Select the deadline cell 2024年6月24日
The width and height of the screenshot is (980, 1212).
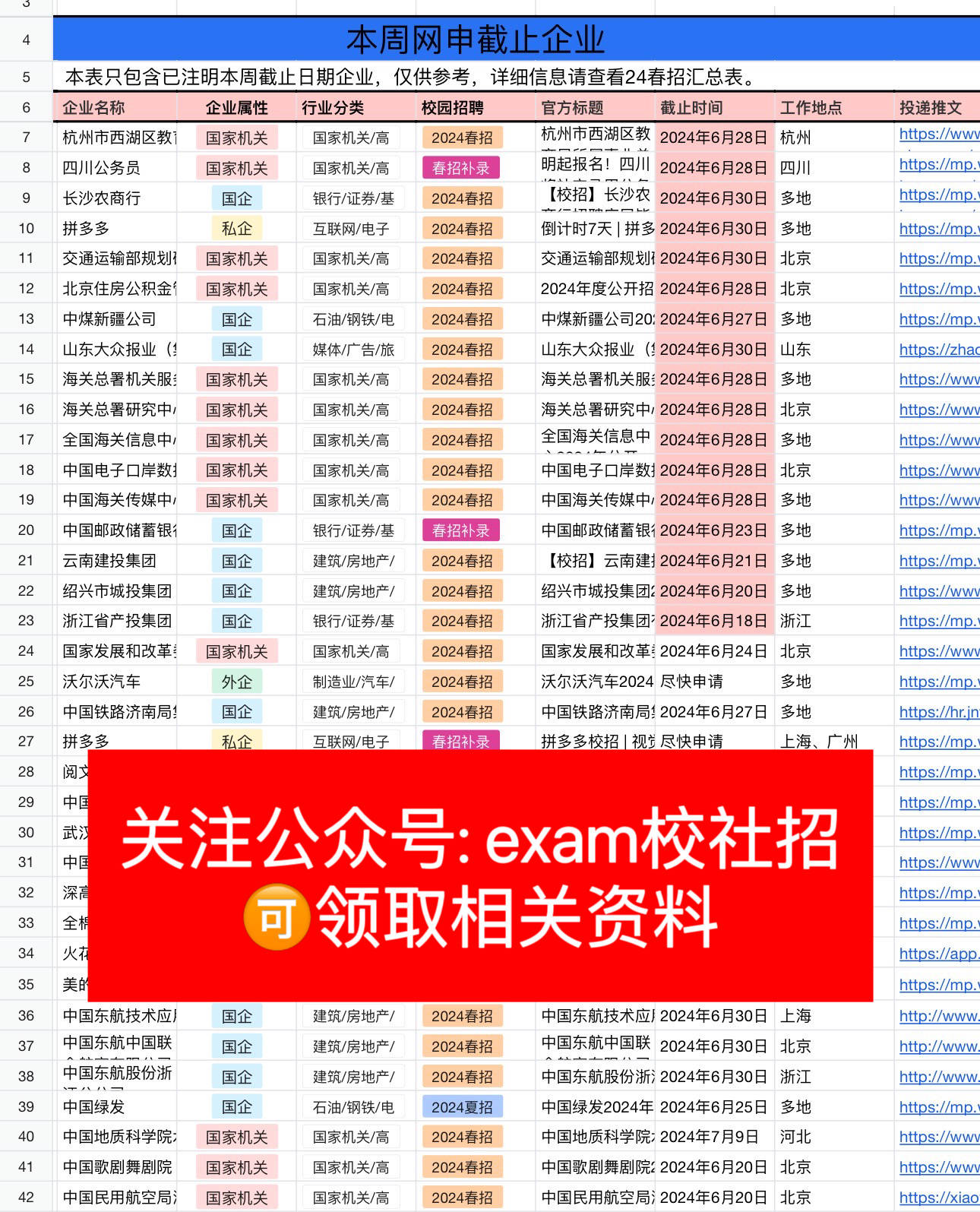point(714,651)
